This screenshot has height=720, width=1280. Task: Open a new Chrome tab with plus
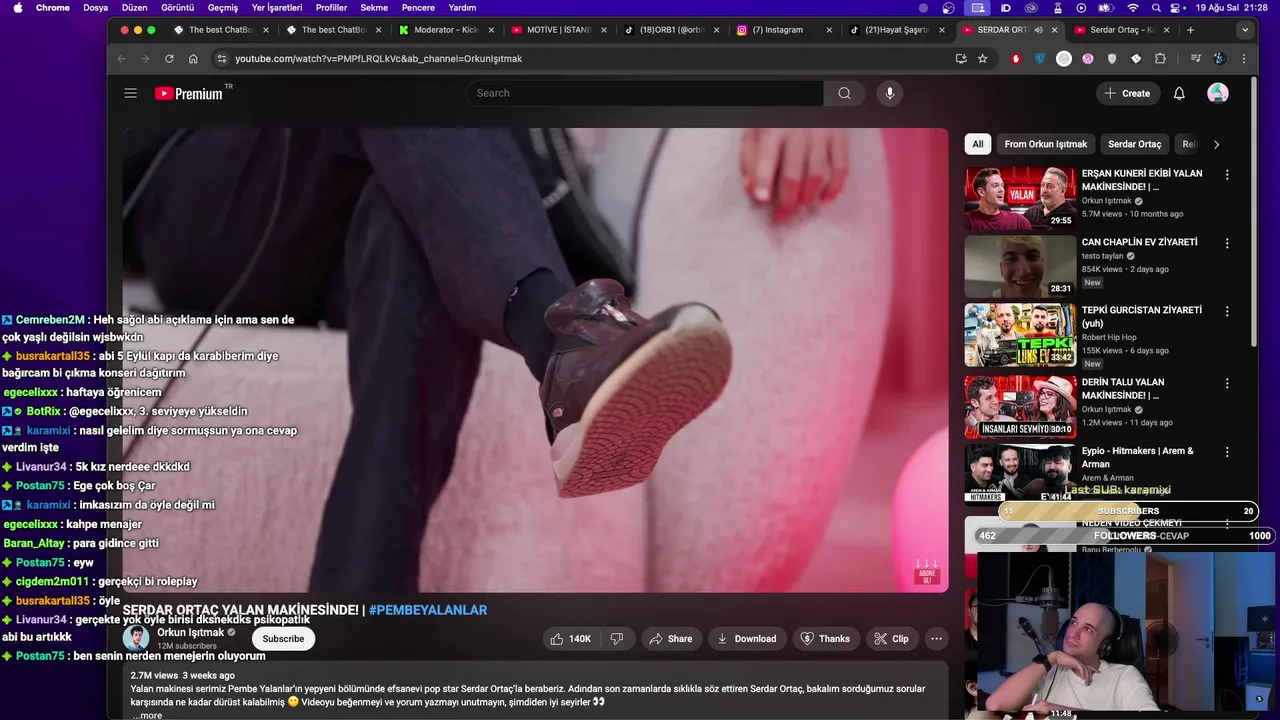pos(1190,30)
